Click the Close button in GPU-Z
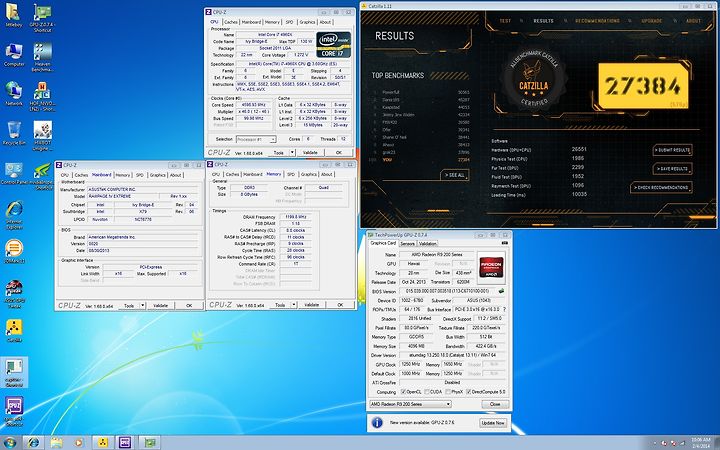 pyautogui.click(x=495, y=404)
